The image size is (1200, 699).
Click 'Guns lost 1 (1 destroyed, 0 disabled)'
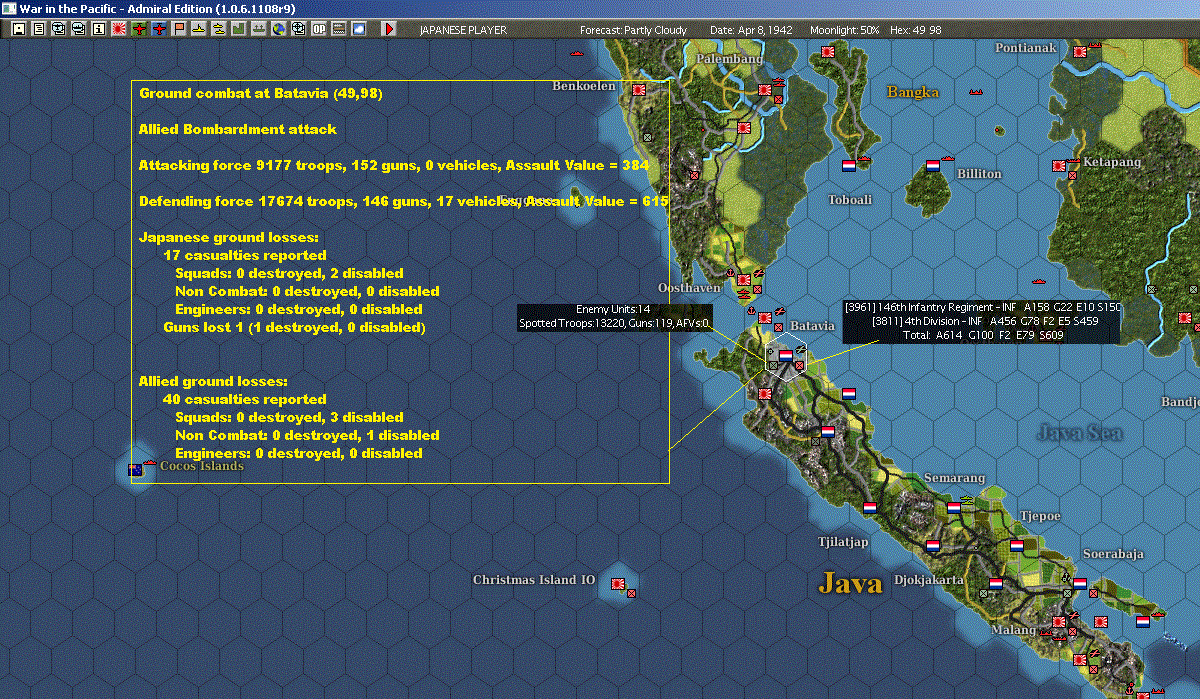[x=294, y=327]
